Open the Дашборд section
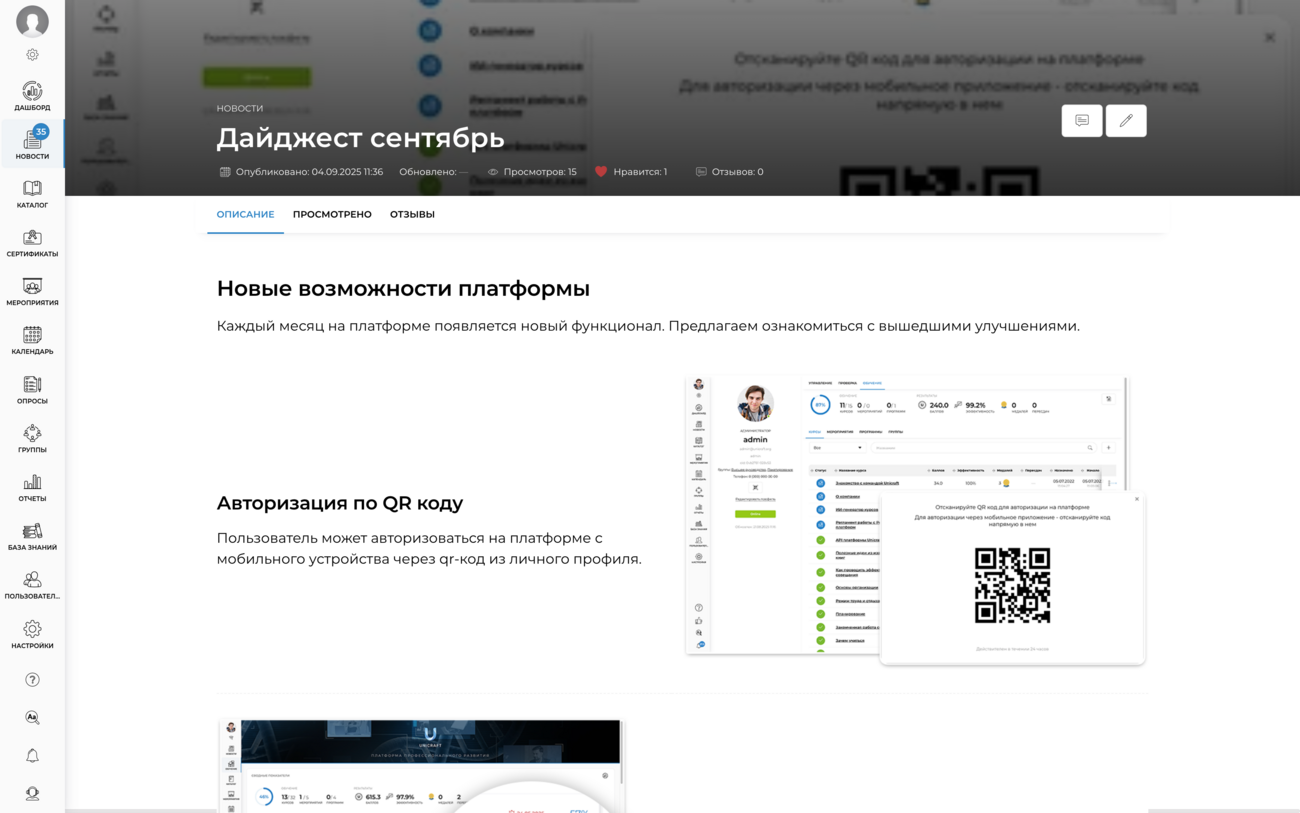Image resolution: width=1300 pixels, height=813 pixels. 32,96
